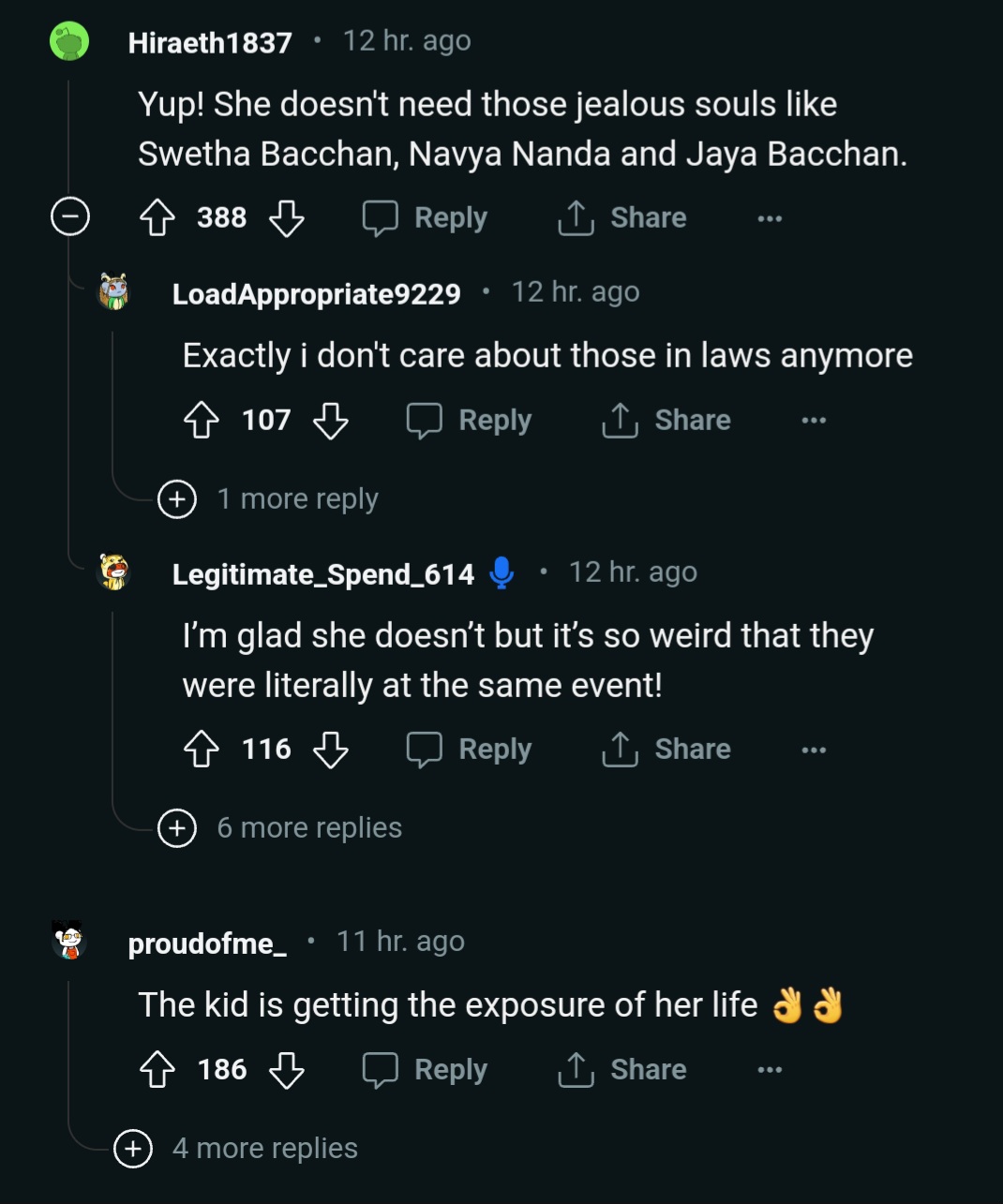Viewport: 1003px width, 1204px height.
Task: Open more options for Hiraeth1837's comment
Action: 770,218
